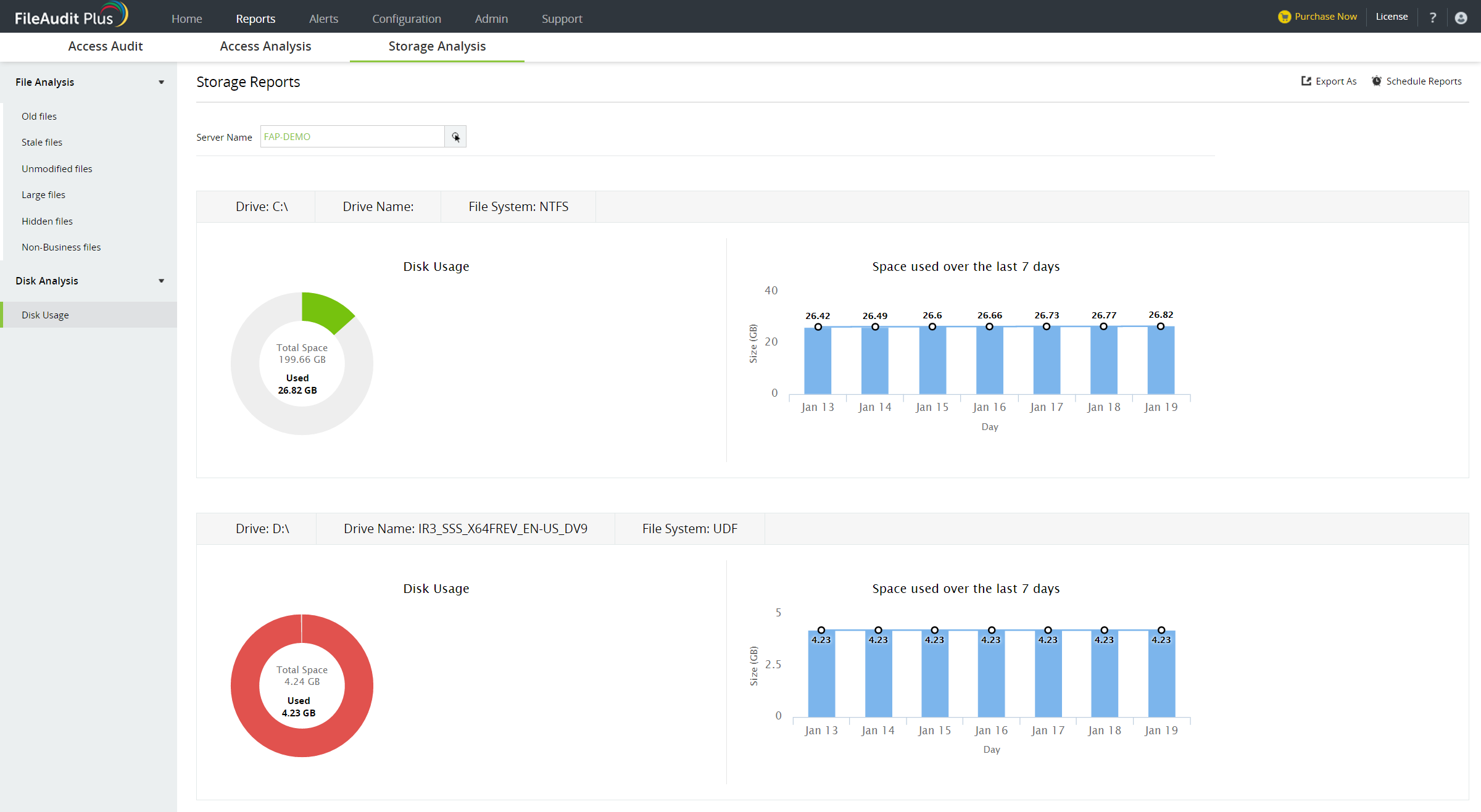
Task: Open the Large files report
Action: pos(43,194)
